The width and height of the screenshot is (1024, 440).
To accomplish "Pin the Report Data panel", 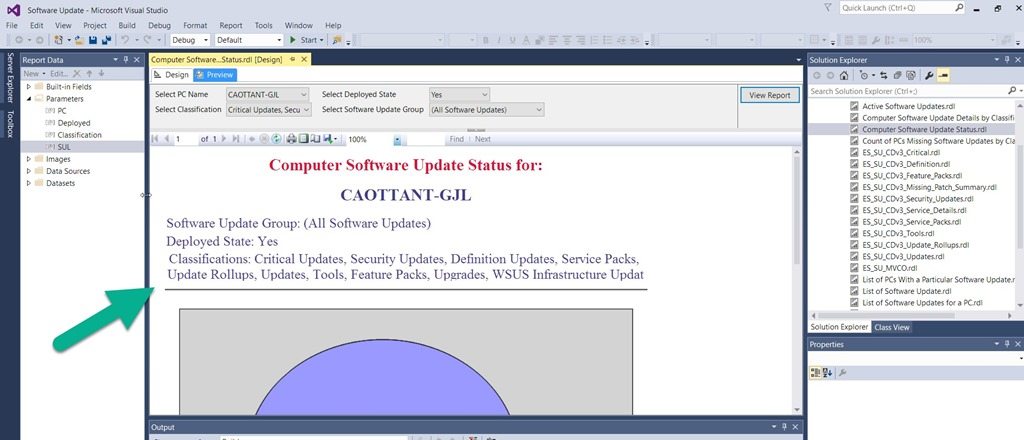I will click(126, 60).
